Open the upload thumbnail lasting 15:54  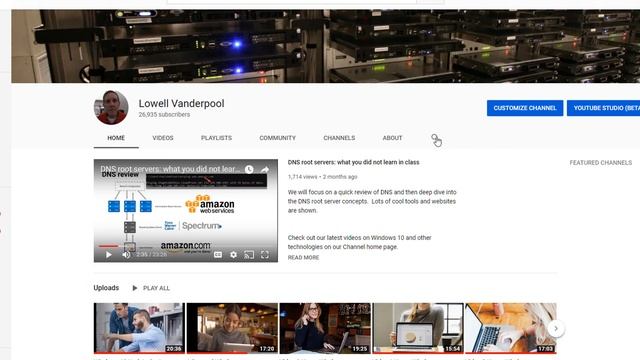418,328
